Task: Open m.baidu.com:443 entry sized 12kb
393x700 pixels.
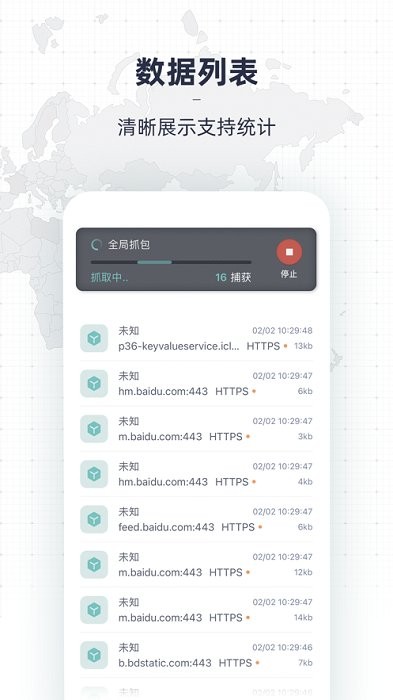Action: tap(160, 572)
